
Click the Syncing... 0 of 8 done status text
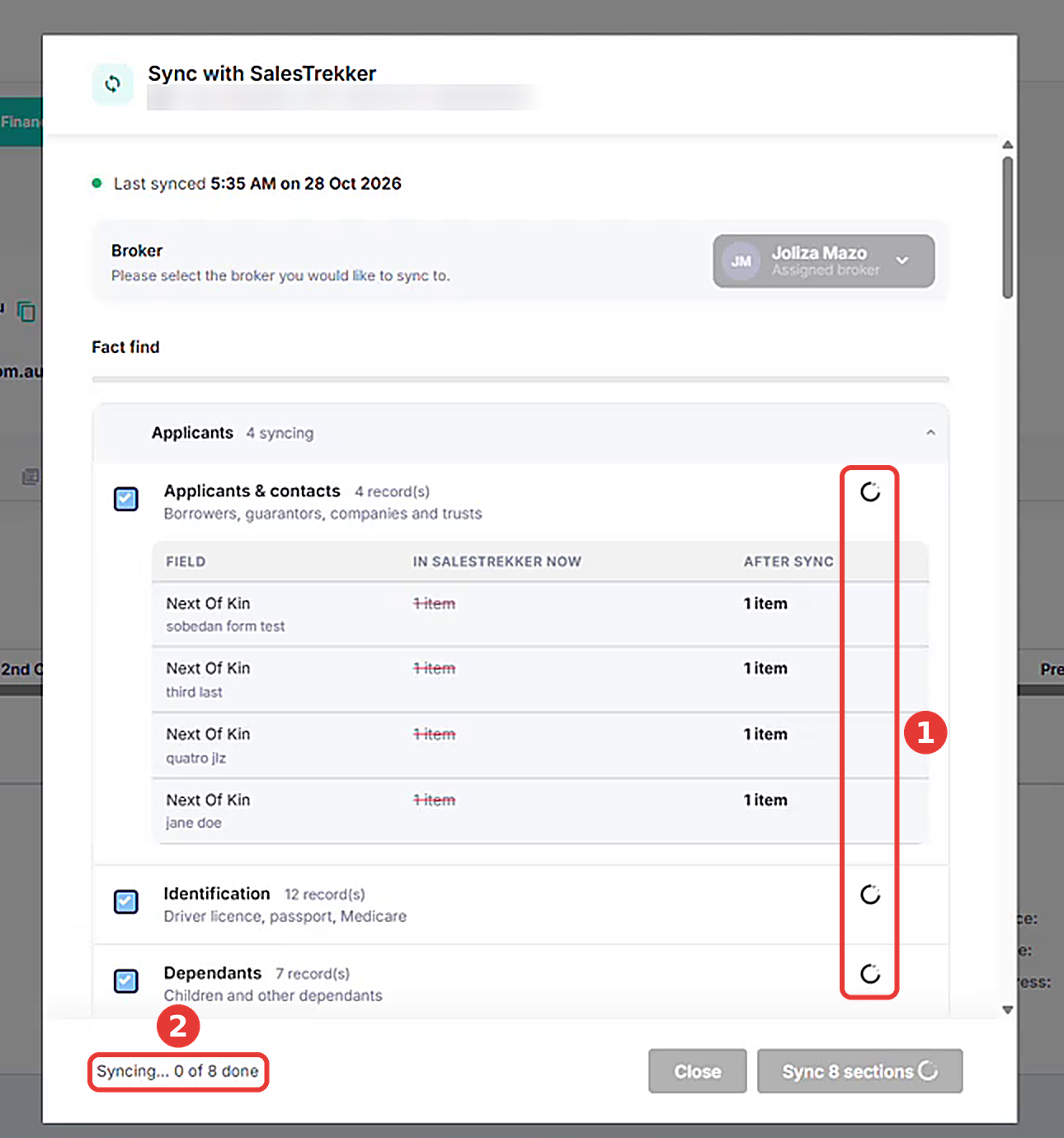click(177, 1071)
